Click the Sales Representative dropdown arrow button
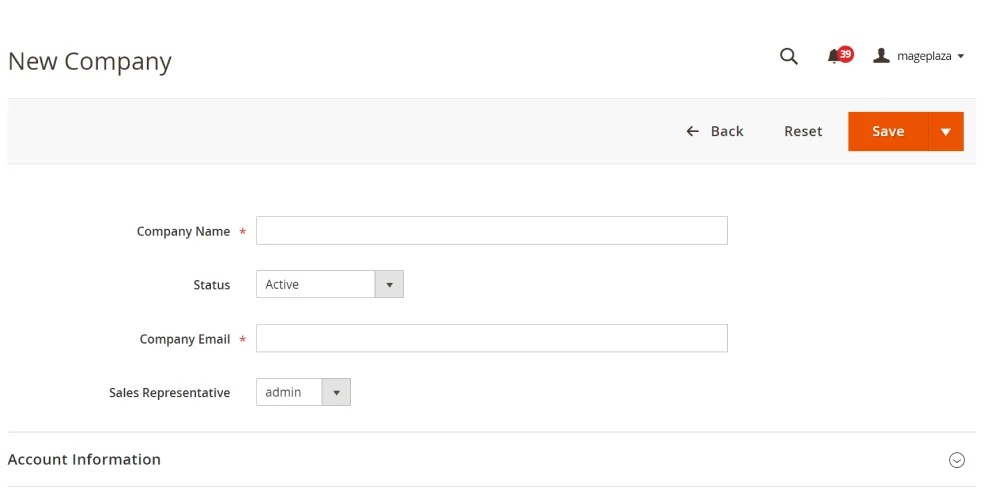 point(336,393)
